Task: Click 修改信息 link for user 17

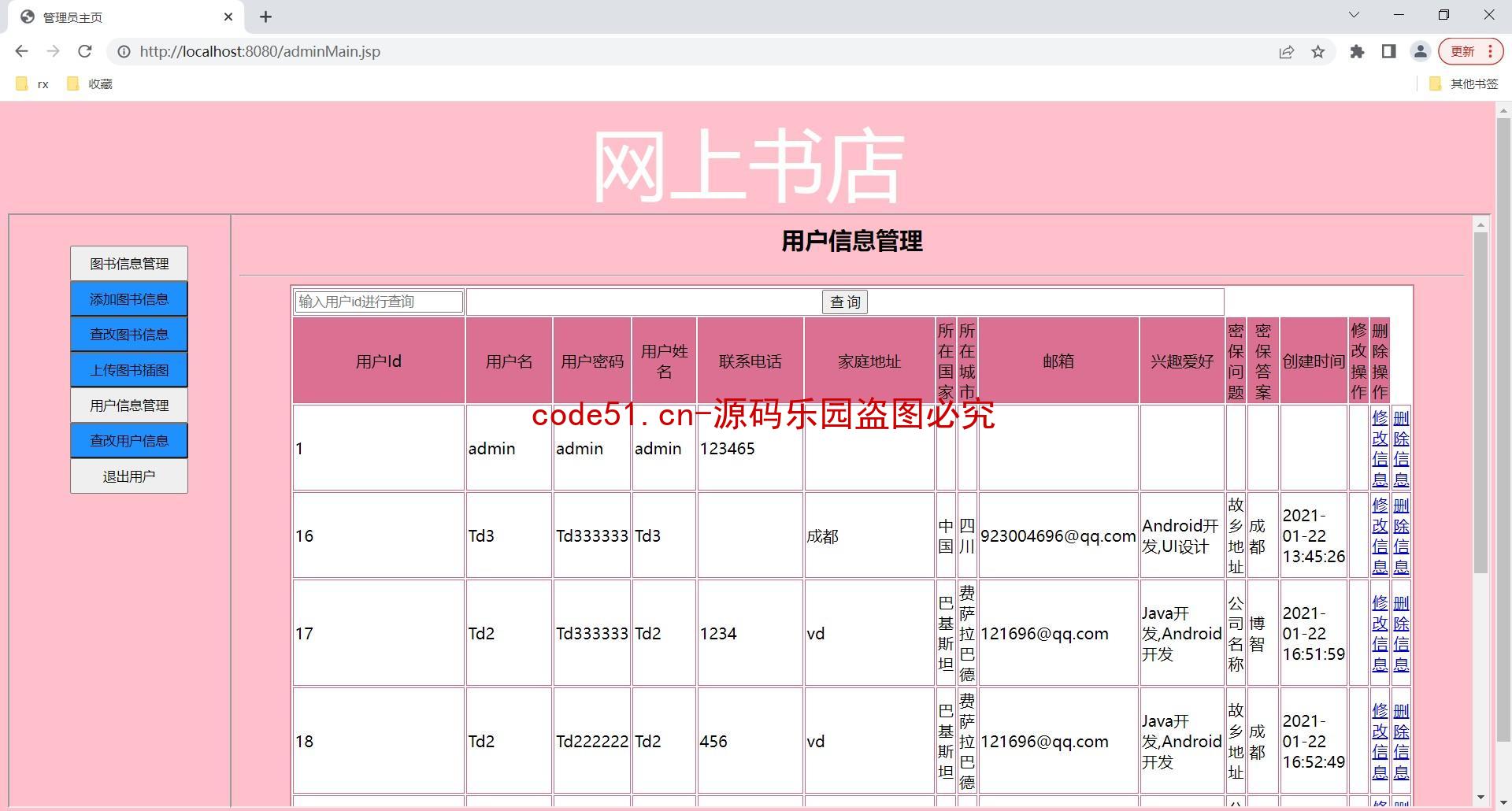Action: (1380, 633)
